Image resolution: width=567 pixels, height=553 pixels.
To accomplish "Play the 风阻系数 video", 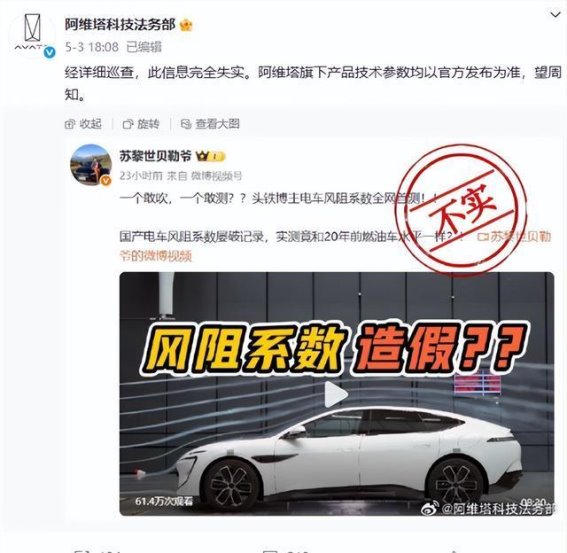I will tap(336, 394).
